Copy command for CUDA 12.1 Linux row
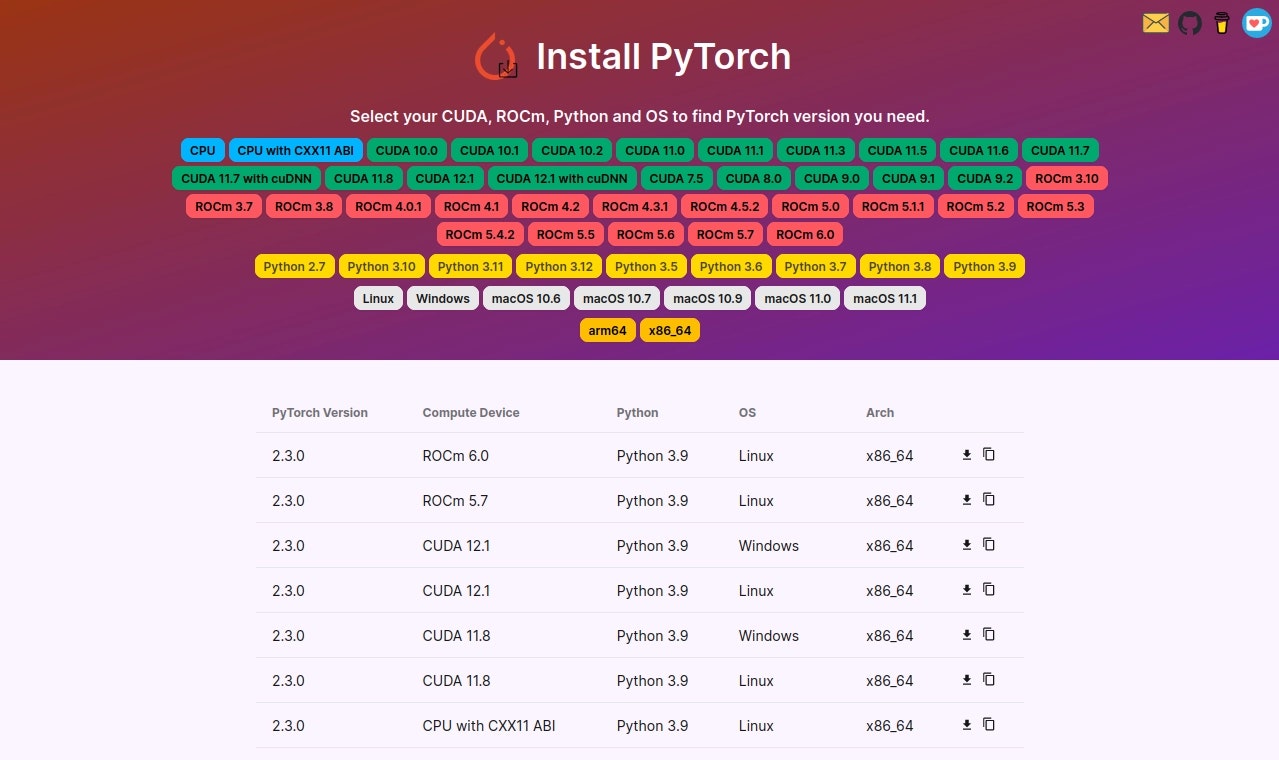The image size is (1279, 760). [989, 590]
